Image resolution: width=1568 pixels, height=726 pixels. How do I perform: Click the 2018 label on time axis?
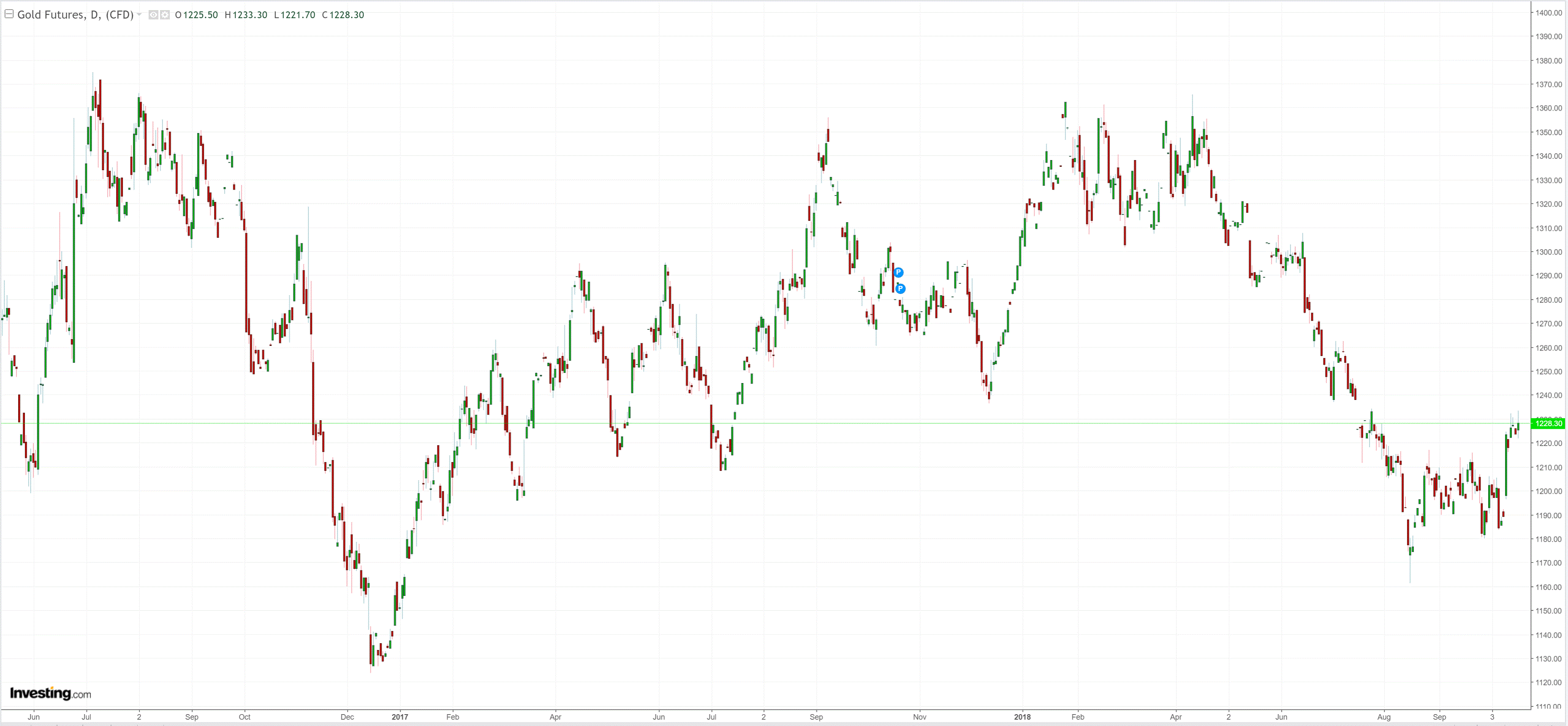click(x=1022, y=717)
